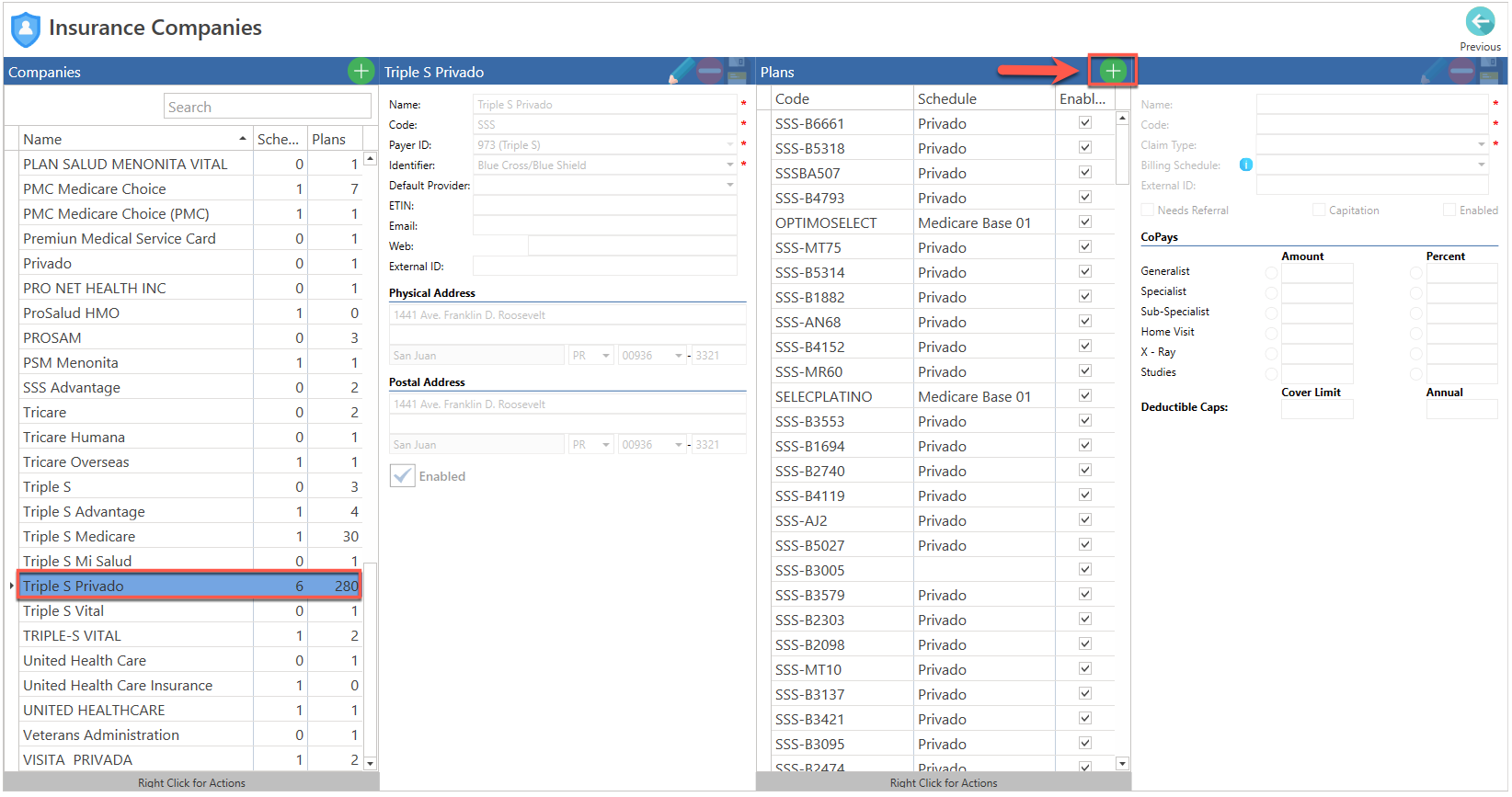The height and width of the screenshot is (797, 1512).
Task: Click the ETIN input field
Action: coord(604,205)
